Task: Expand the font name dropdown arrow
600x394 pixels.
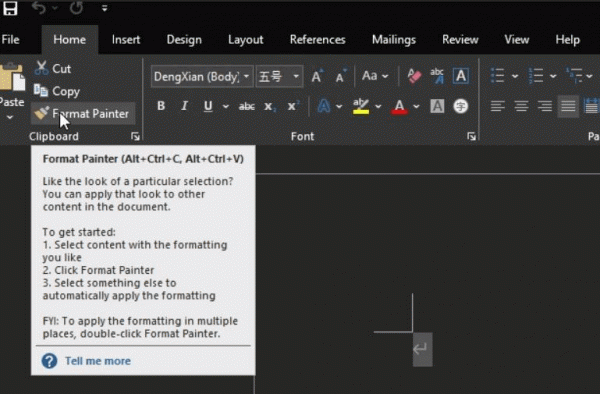Action: click(247, 77)
